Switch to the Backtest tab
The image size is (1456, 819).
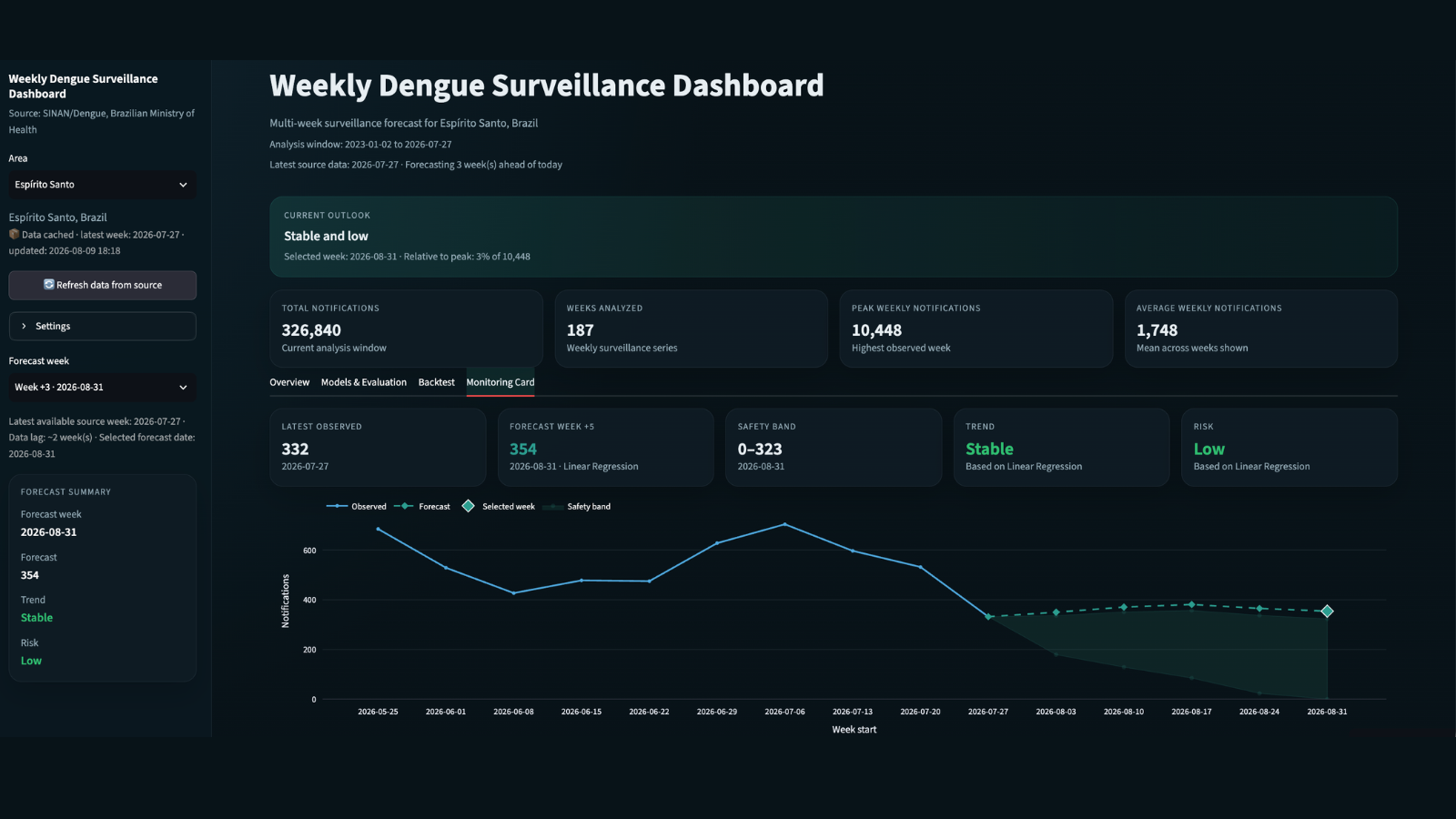[x=436, y=382]
